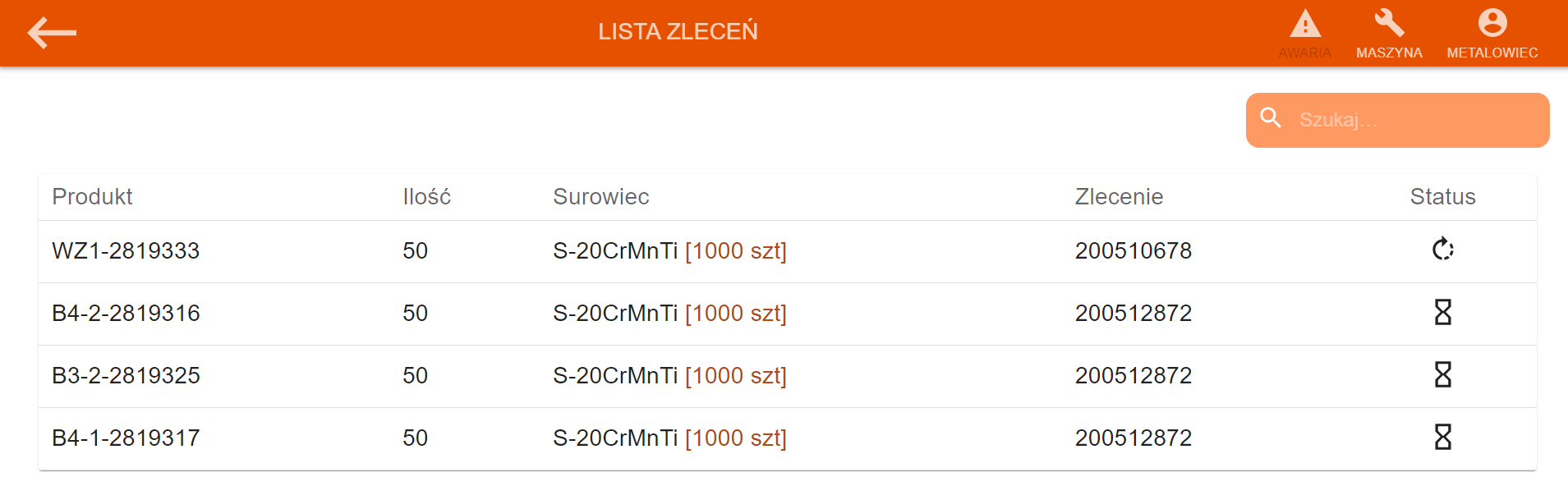The image size is (1568, 486).
Task: Select product B4-1-2819317
Action: [126, 438]
